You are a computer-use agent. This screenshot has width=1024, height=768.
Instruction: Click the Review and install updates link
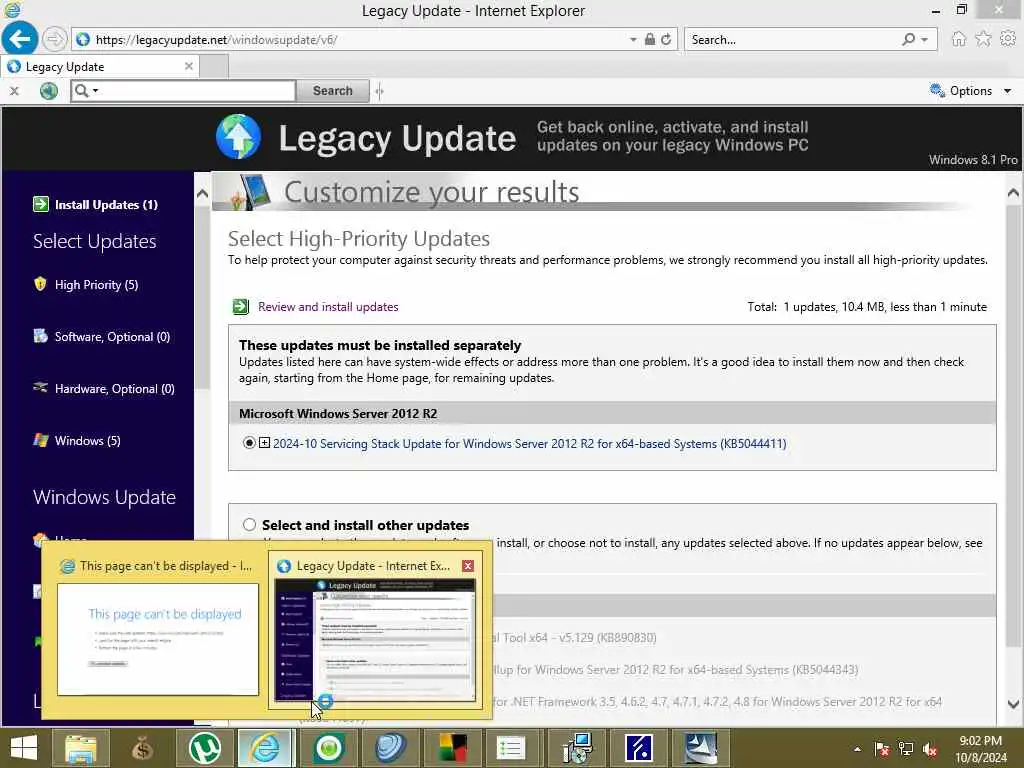(328, 307)
